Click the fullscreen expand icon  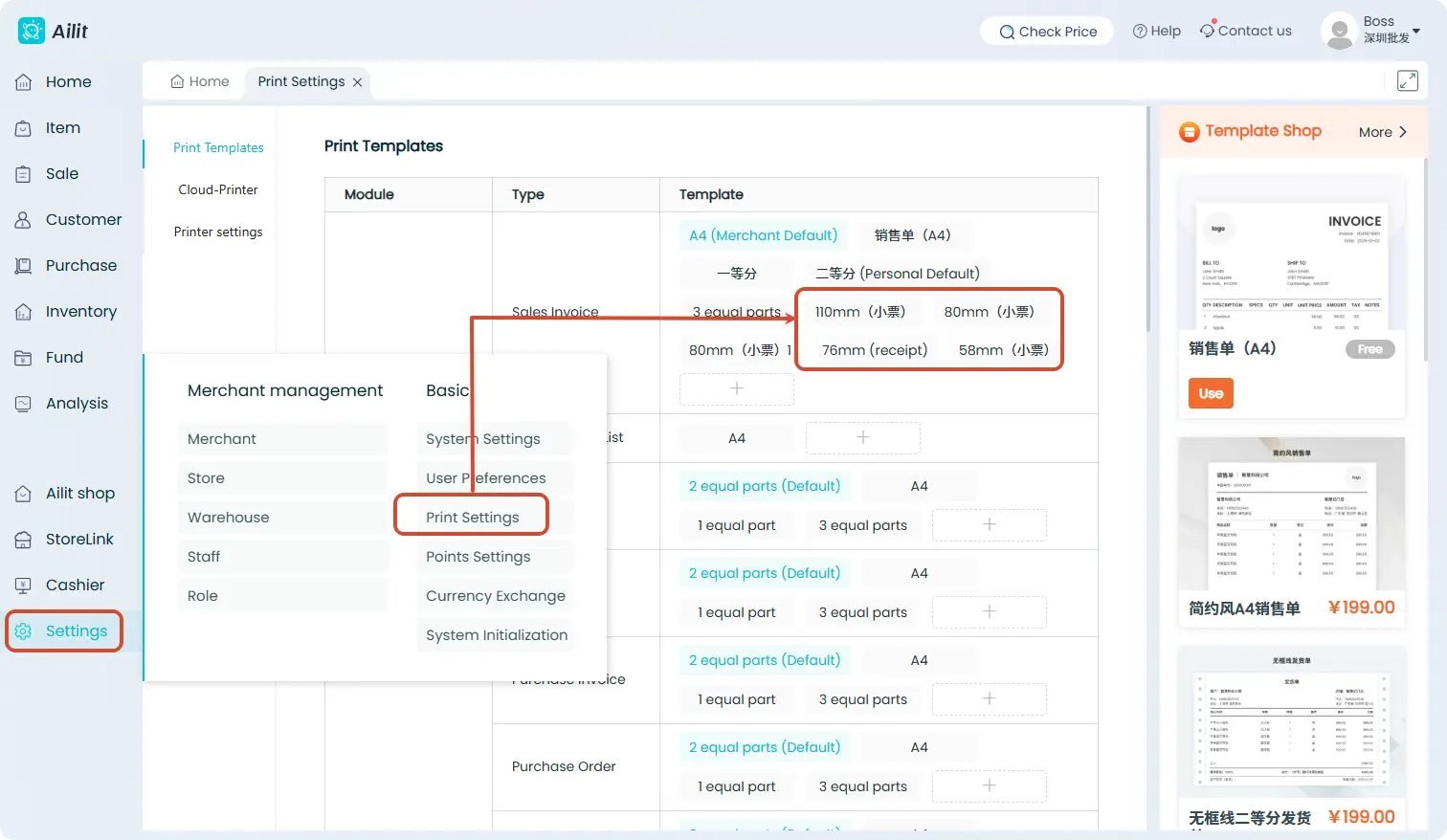(x=1407, y=81)
